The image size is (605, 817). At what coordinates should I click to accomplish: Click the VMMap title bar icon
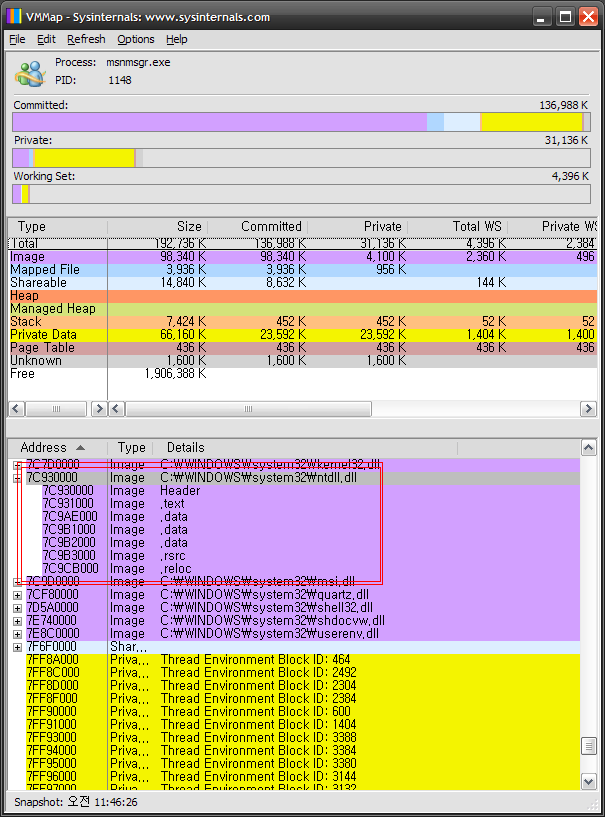13,17
